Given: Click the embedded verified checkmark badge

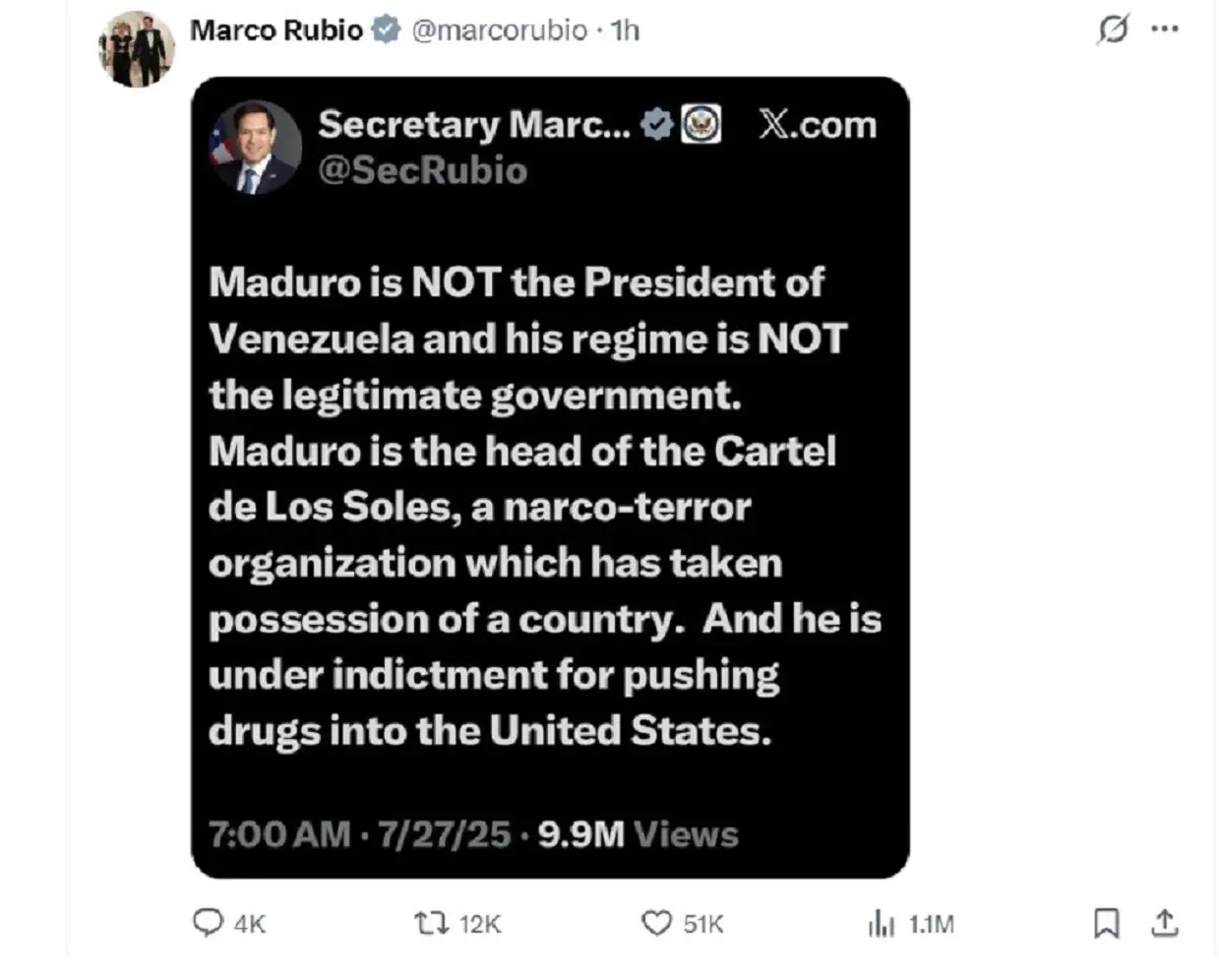Looking at the screenshot, I should [x=656, y=125].
